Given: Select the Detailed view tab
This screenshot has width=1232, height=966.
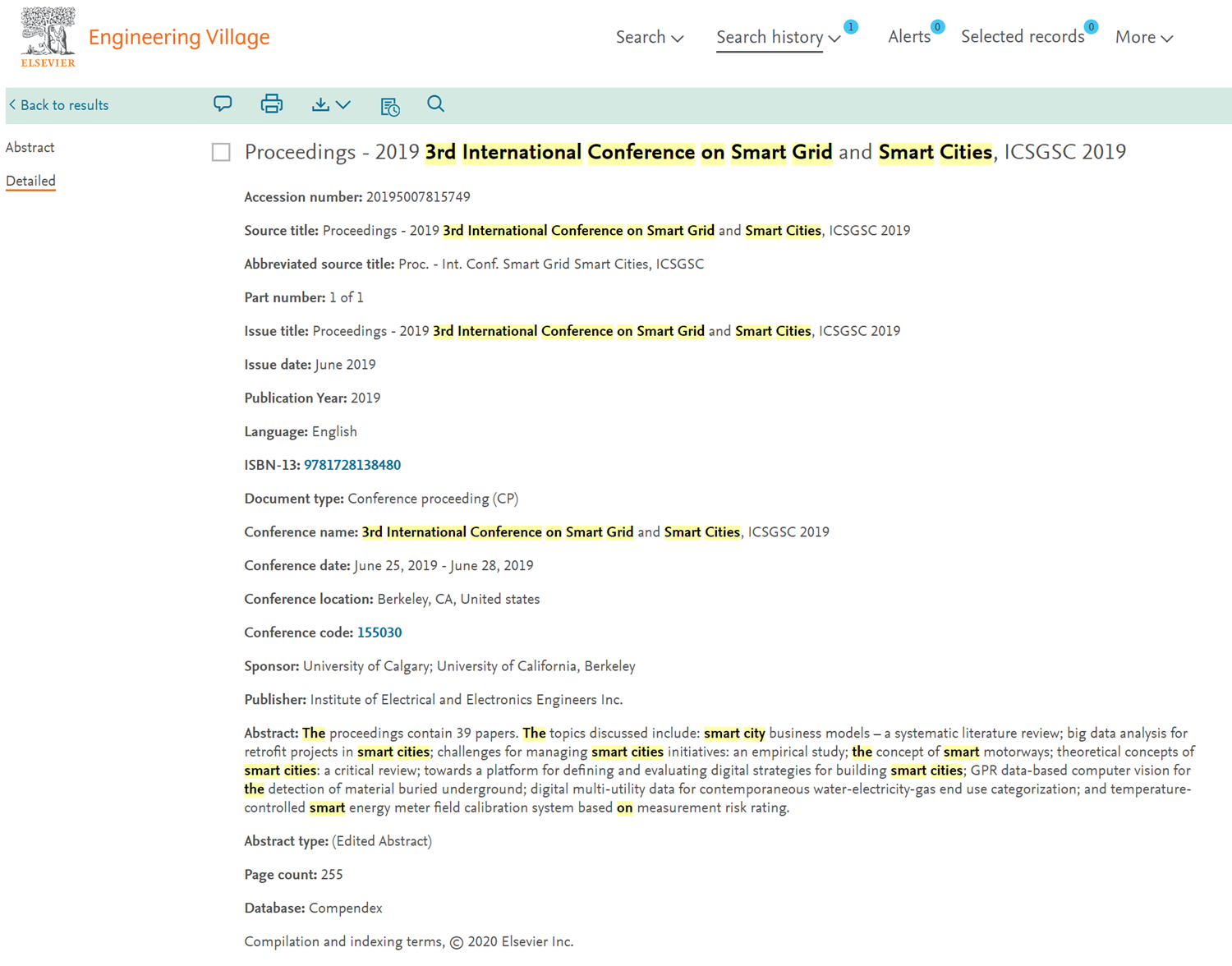Looking at the screenshot, I should click(30, 182).
